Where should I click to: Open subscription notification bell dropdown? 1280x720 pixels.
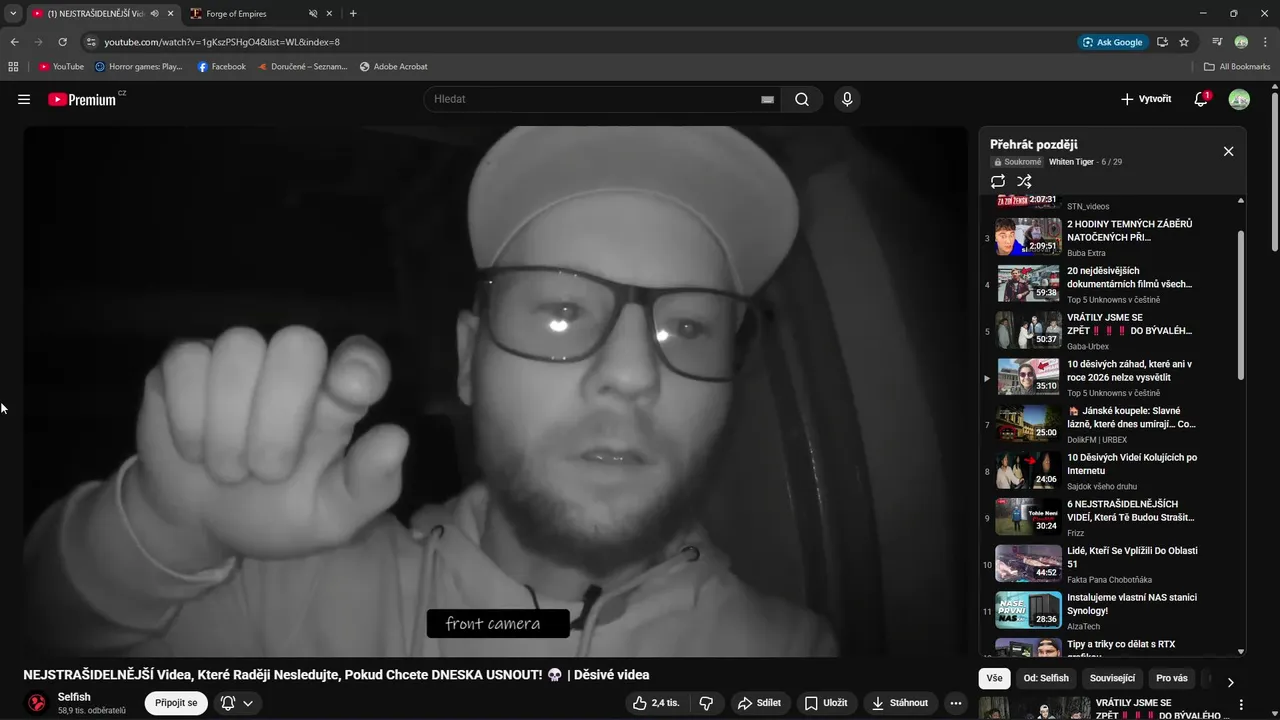(237, 703)
